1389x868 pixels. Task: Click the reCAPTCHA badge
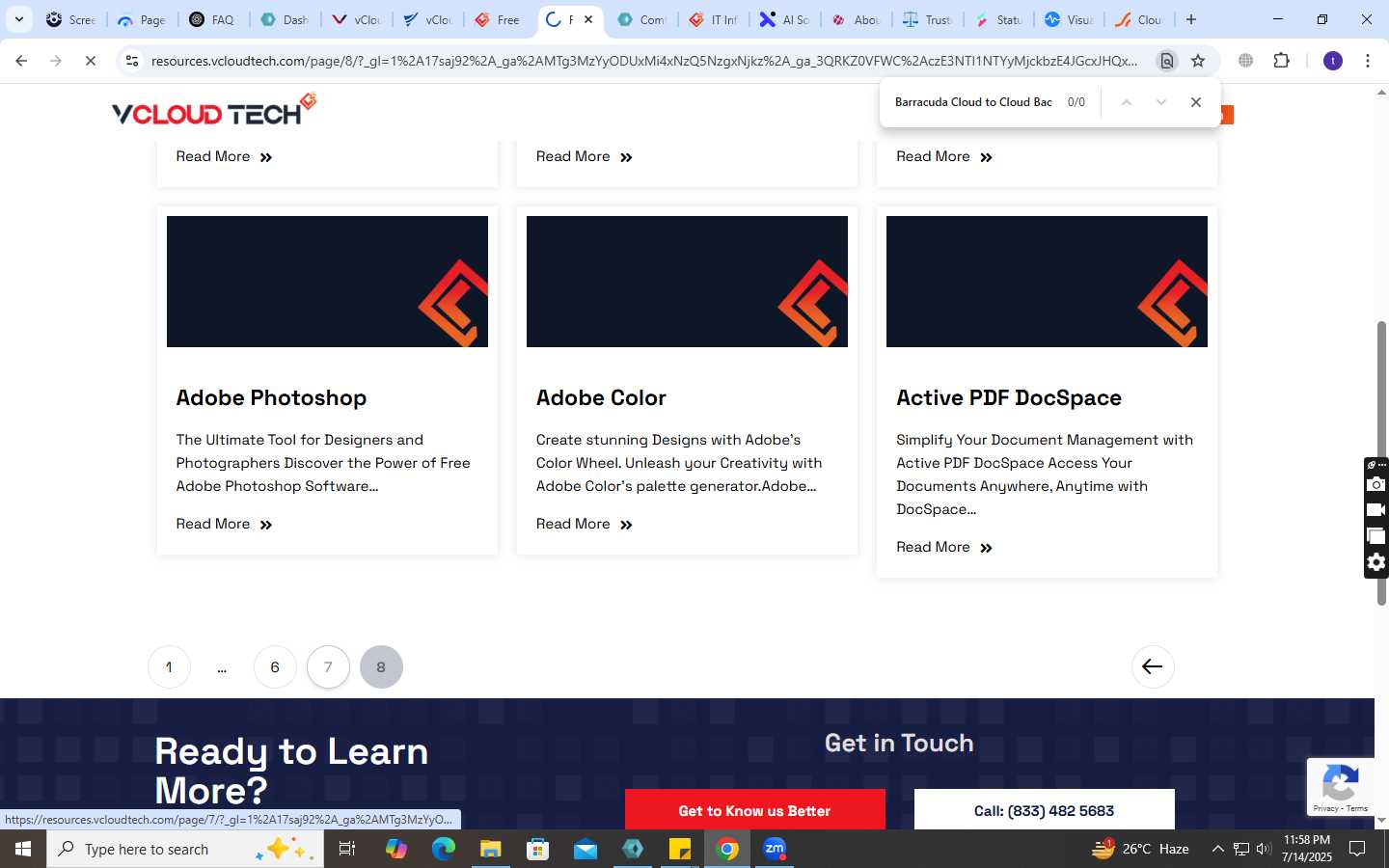(1341, 786)
